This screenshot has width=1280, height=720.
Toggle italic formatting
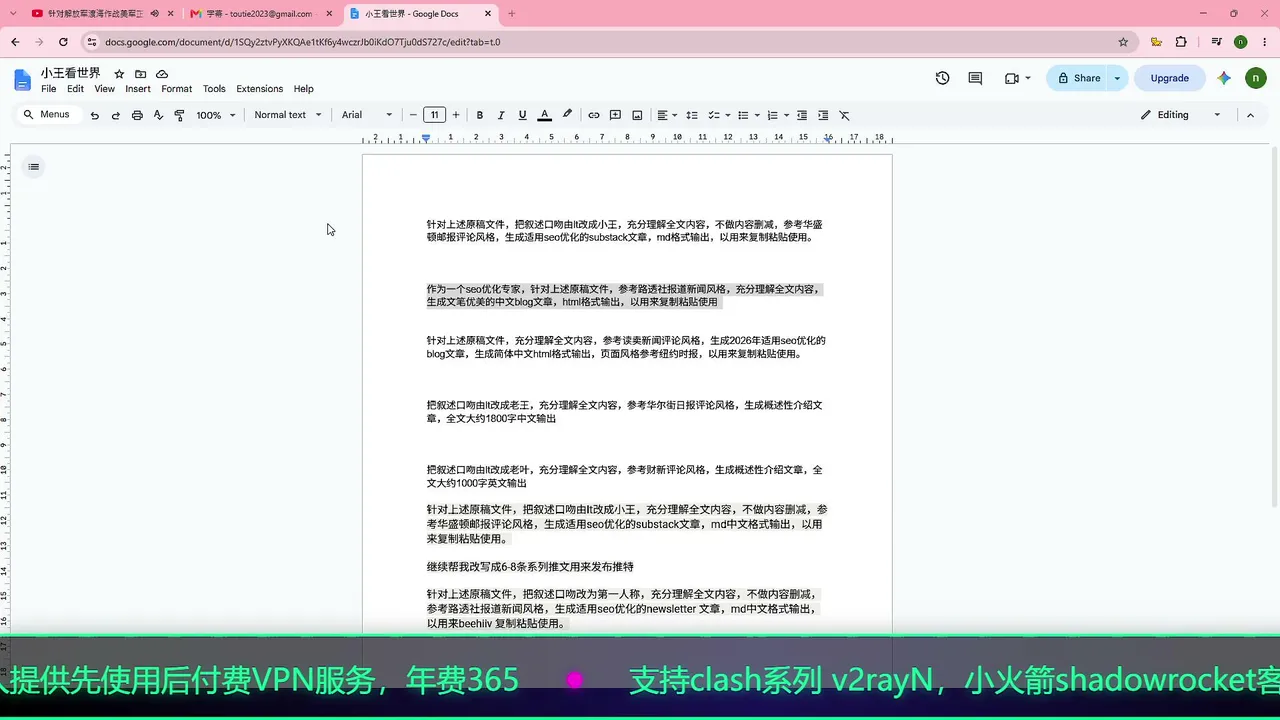[x=501, y=115]
